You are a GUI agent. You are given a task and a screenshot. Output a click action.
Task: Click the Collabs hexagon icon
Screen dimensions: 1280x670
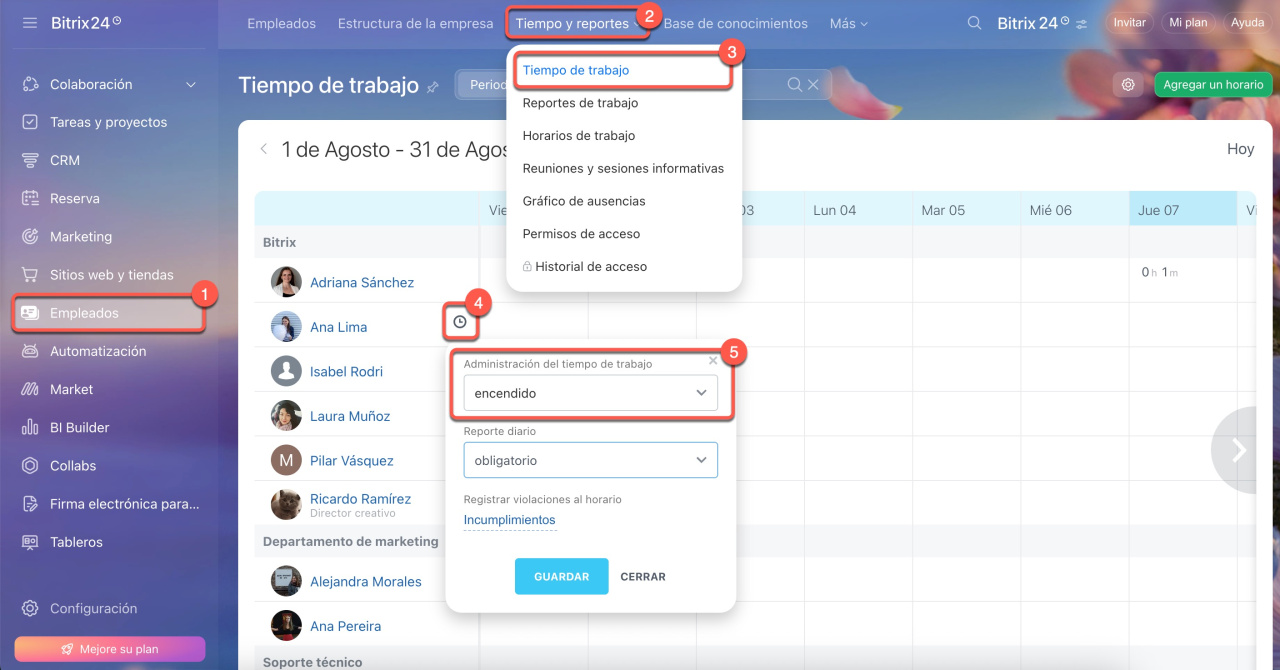tap(30, 466)
